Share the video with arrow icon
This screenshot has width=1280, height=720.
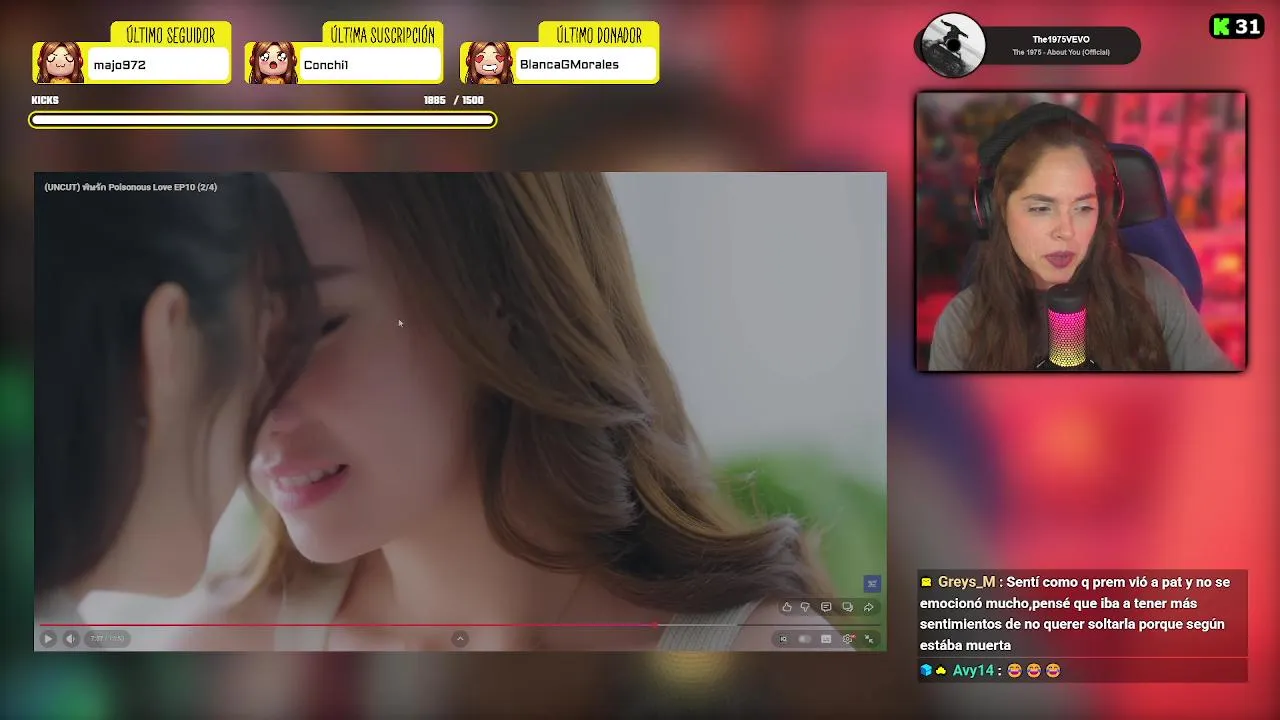(x=868, y=607)
